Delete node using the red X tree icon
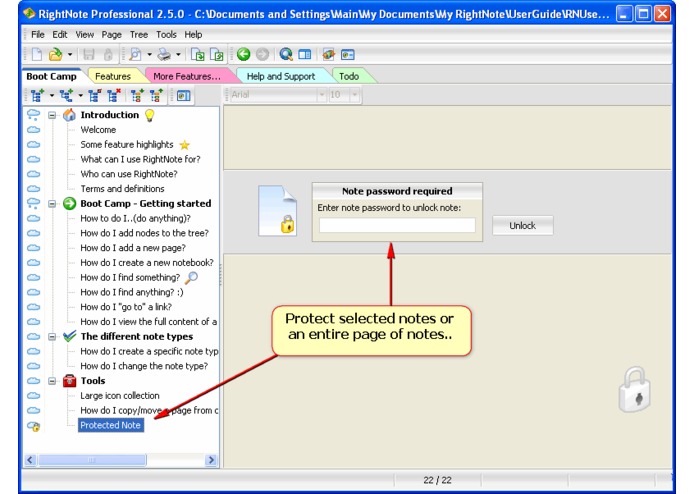 click(x=113, y=95)
